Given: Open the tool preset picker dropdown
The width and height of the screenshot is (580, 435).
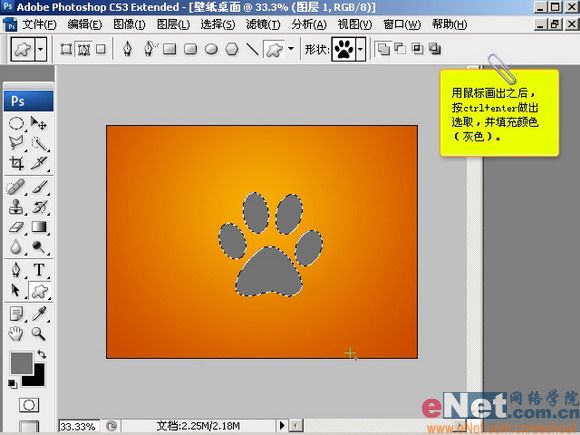Looking at the screenshot, I should pyautogui.click(x=41, y=49).
